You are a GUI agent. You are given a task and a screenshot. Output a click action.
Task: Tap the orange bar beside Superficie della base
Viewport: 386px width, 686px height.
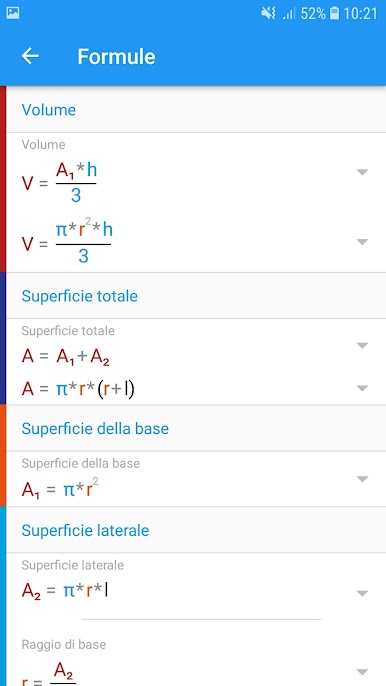(x=3, y=455)
